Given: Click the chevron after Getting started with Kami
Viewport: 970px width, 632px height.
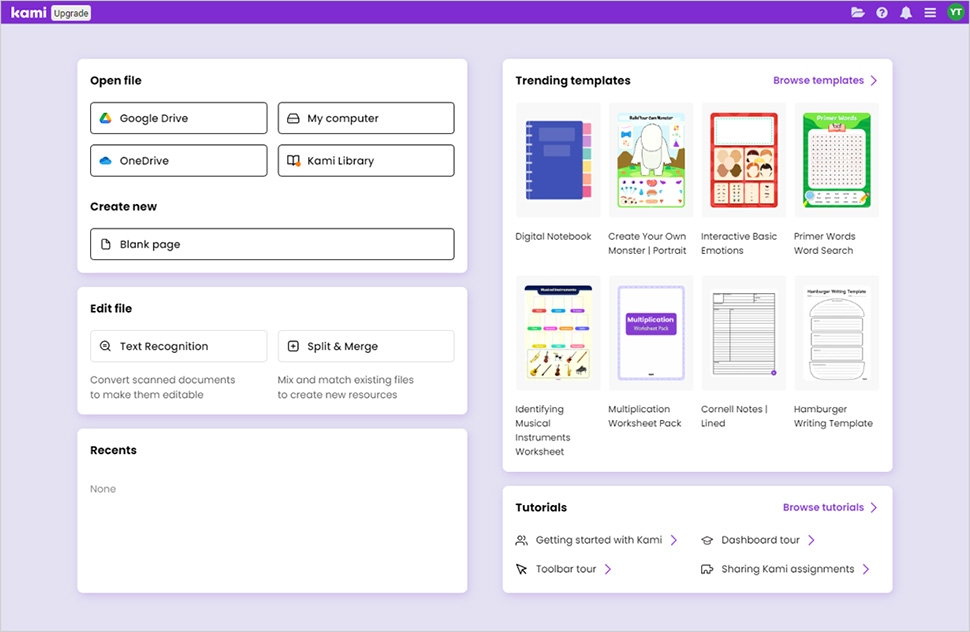Looking at the screenshot, I should pyautogui.click(x=674, y=540).
